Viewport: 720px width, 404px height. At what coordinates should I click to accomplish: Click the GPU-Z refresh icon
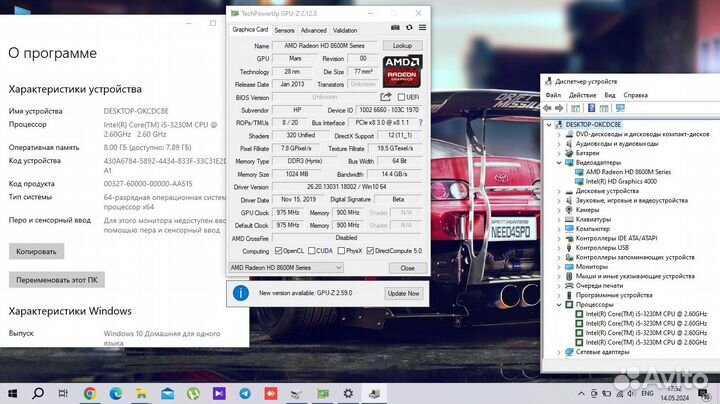(x=409, y=28)
